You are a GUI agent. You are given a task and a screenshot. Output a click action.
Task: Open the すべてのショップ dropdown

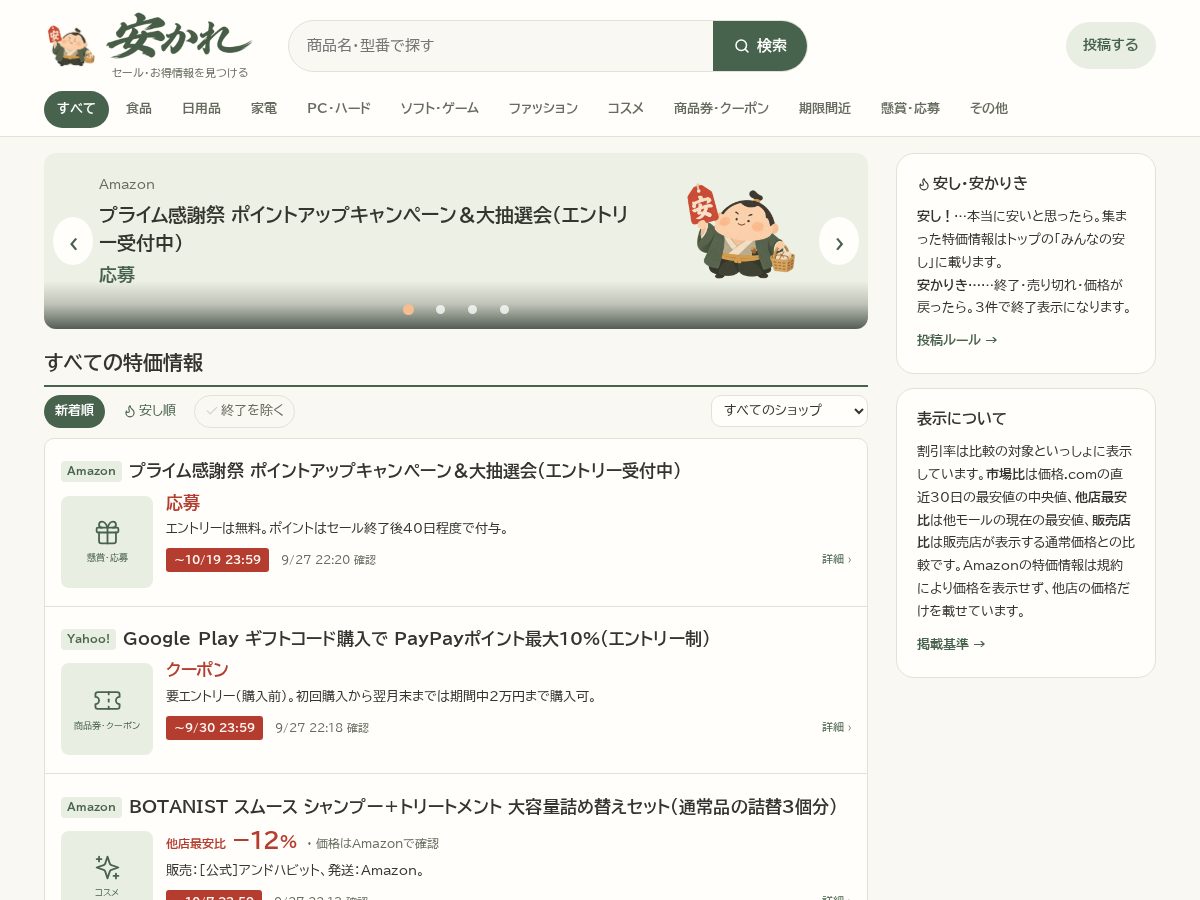pos(789,411)
